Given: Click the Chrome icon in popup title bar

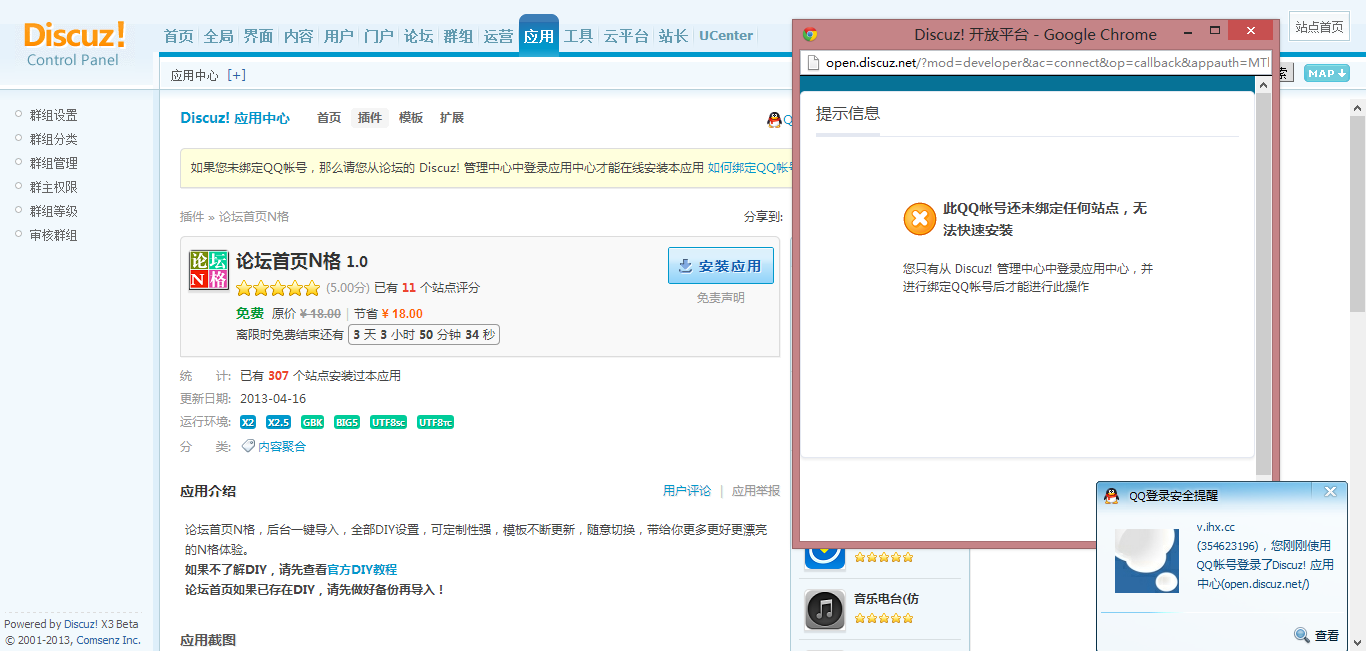Looking at the screenshot, I should (x=810, y=34).
